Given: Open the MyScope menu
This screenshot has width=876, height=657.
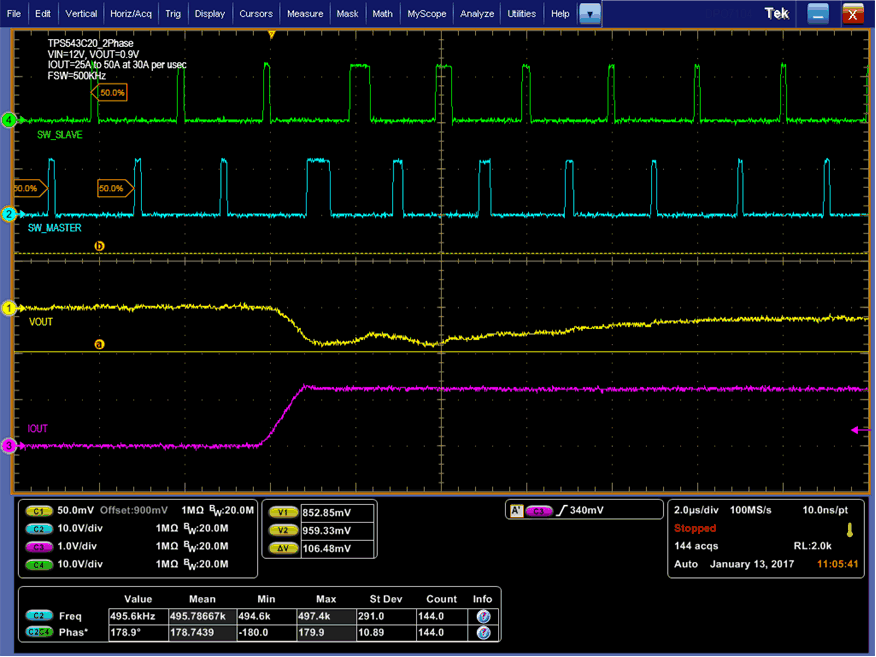Looking at the screenshot, I should (426, 14).
